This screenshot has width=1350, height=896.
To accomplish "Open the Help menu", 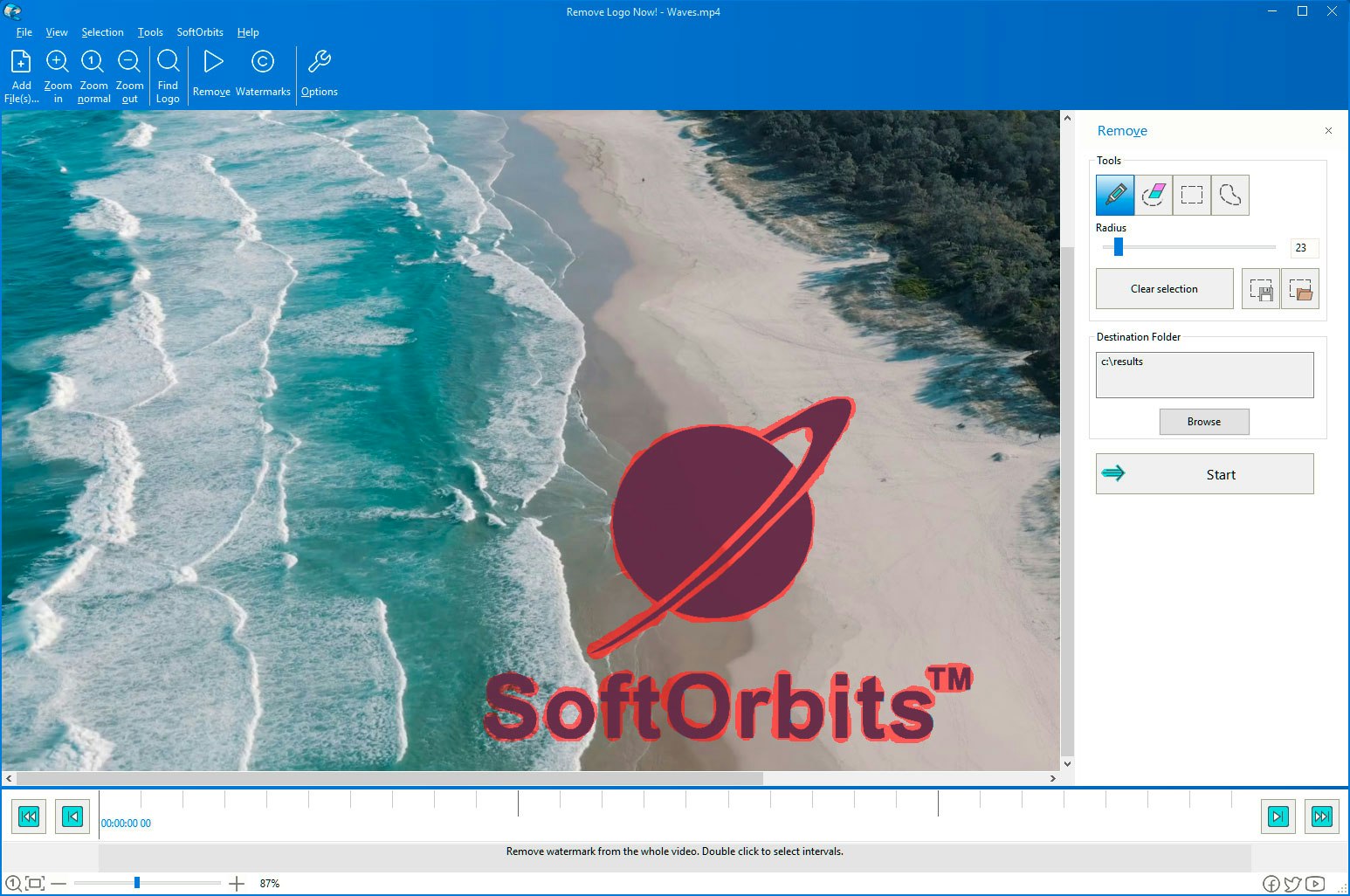I will click(248, 32).
